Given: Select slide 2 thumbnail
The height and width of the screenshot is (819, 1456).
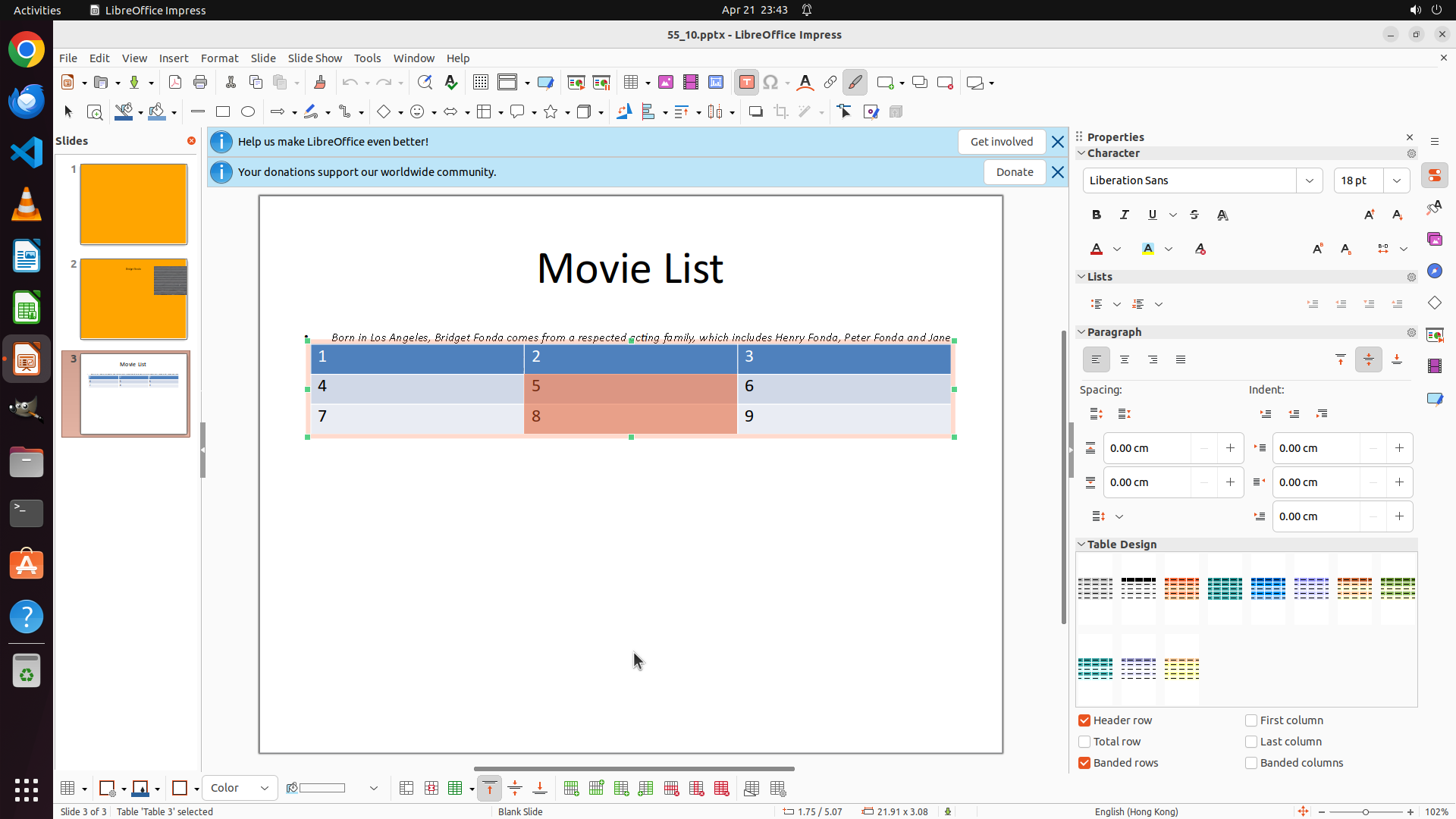Looking at the screenshot, I should point(133,299).
